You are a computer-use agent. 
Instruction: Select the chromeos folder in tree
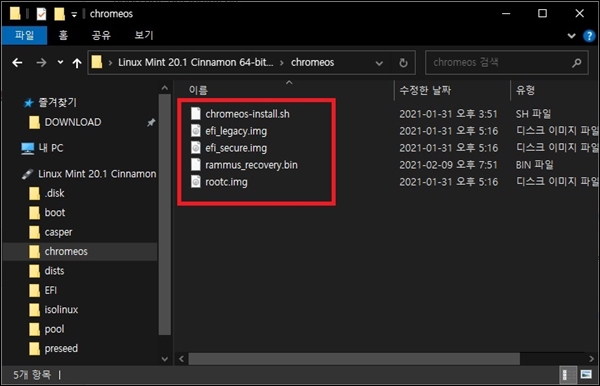point(66,252)
